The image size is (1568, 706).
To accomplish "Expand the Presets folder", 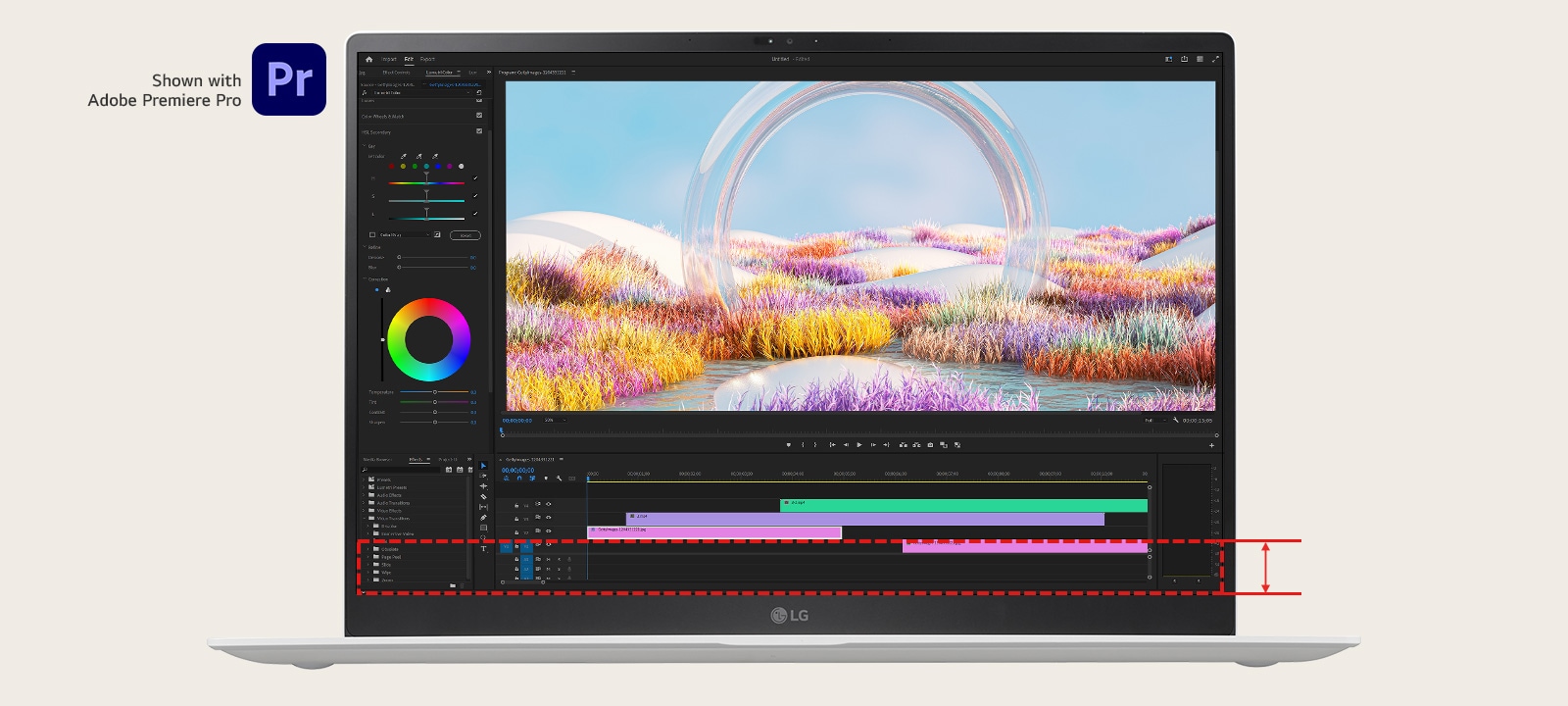I will pyautogui.click(x=364, y=479).
